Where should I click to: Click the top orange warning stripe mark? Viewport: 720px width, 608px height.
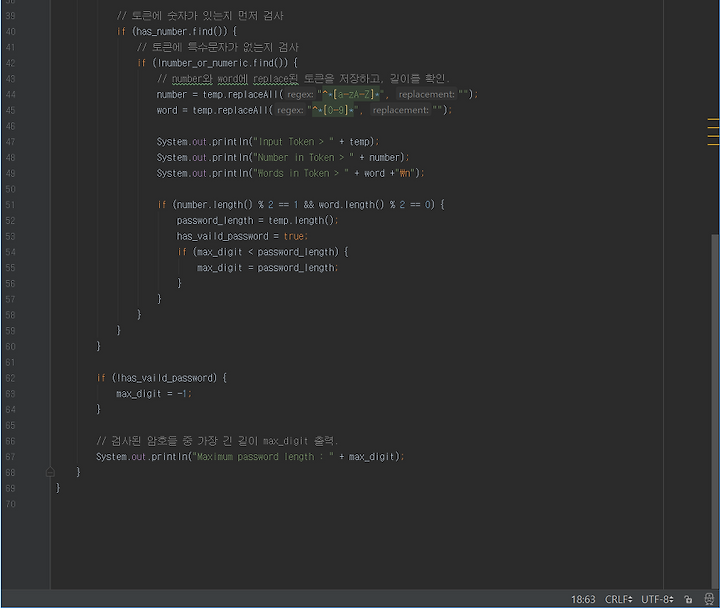point(713,119)
